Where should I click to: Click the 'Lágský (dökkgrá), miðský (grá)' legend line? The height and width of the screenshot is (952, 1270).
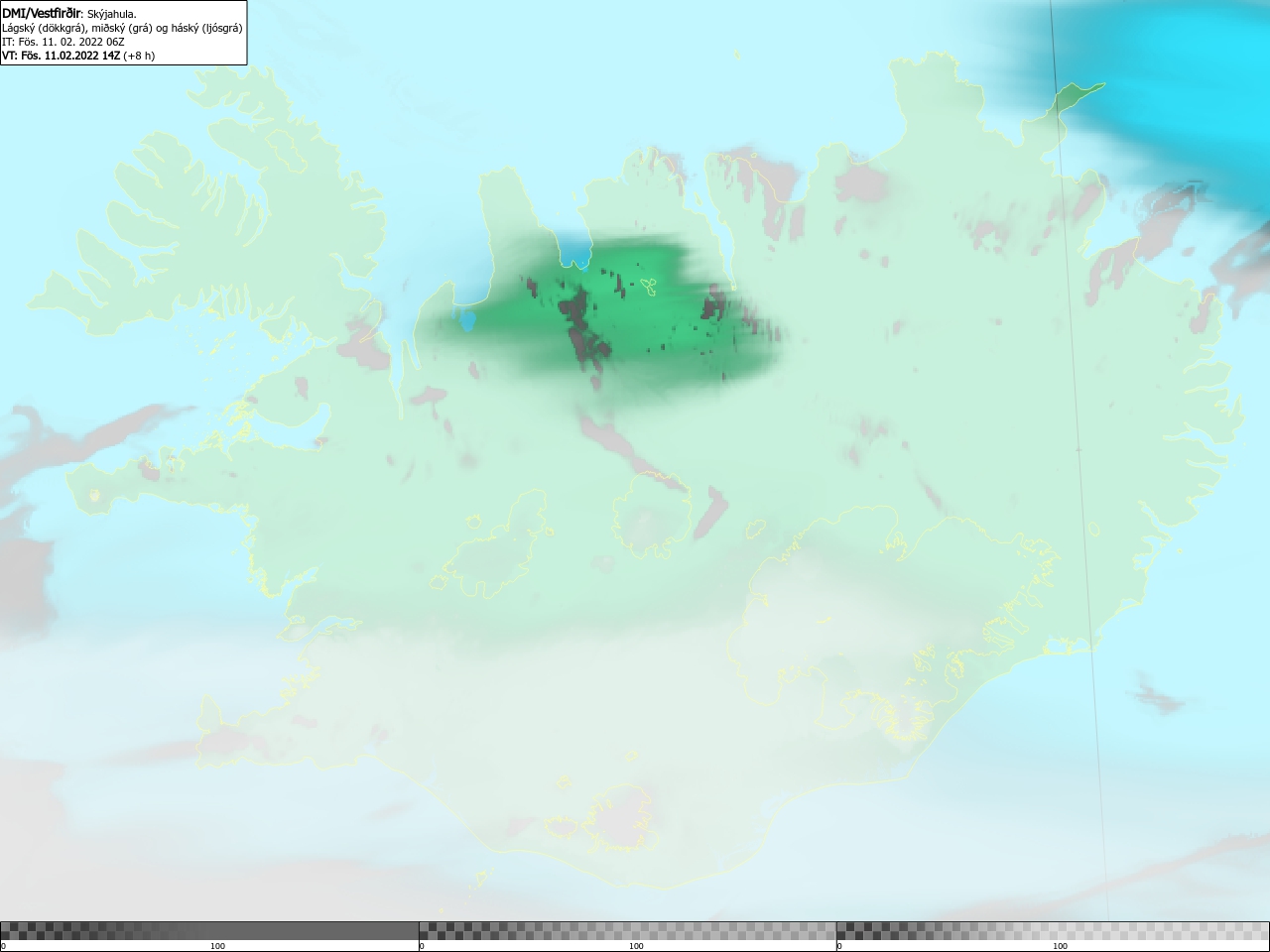click(x=122, y=28)
